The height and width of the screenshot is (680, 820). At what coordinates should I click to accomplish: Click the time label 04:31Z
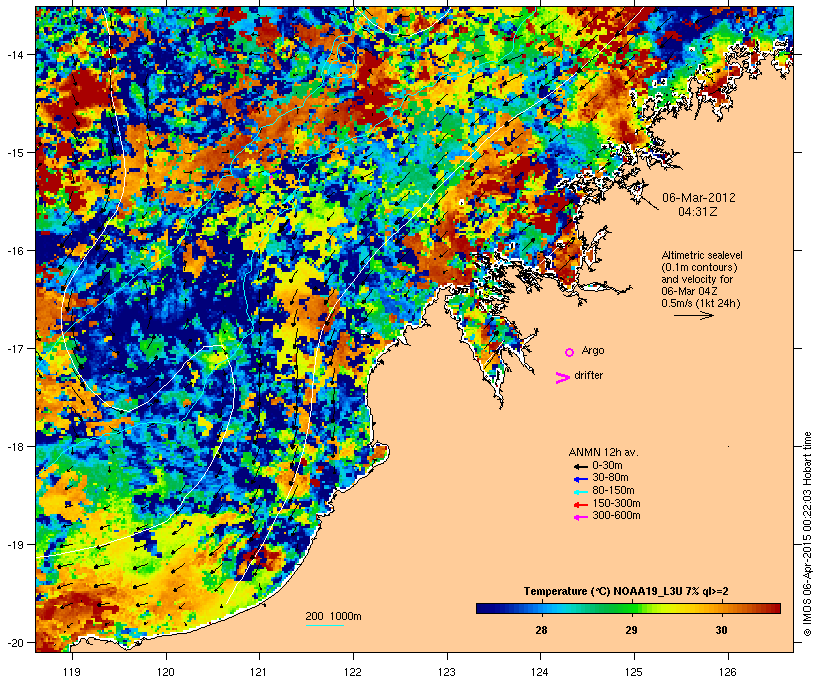(x=698, y=212)
